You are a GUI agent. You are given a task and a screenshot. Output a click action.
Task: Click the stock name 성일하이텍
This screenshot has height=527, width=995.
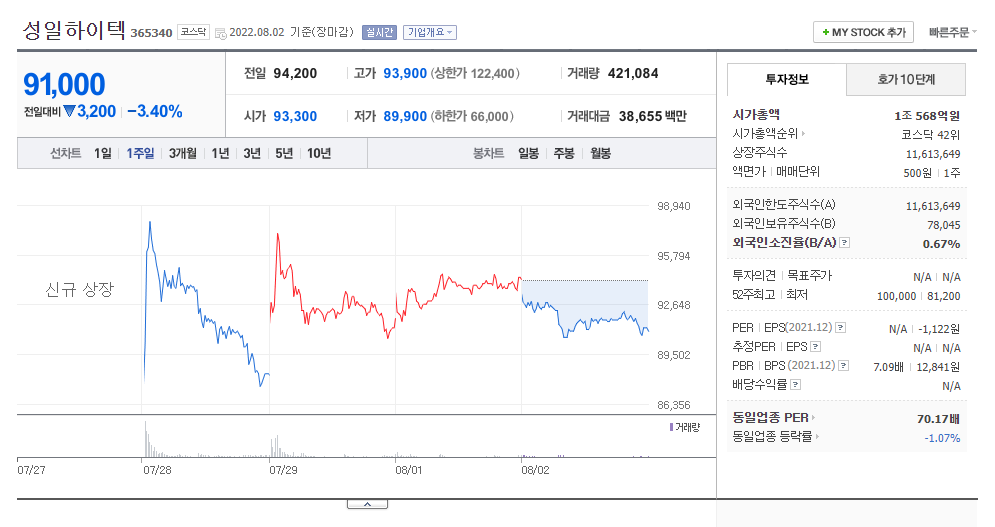(x=74, y=30)
